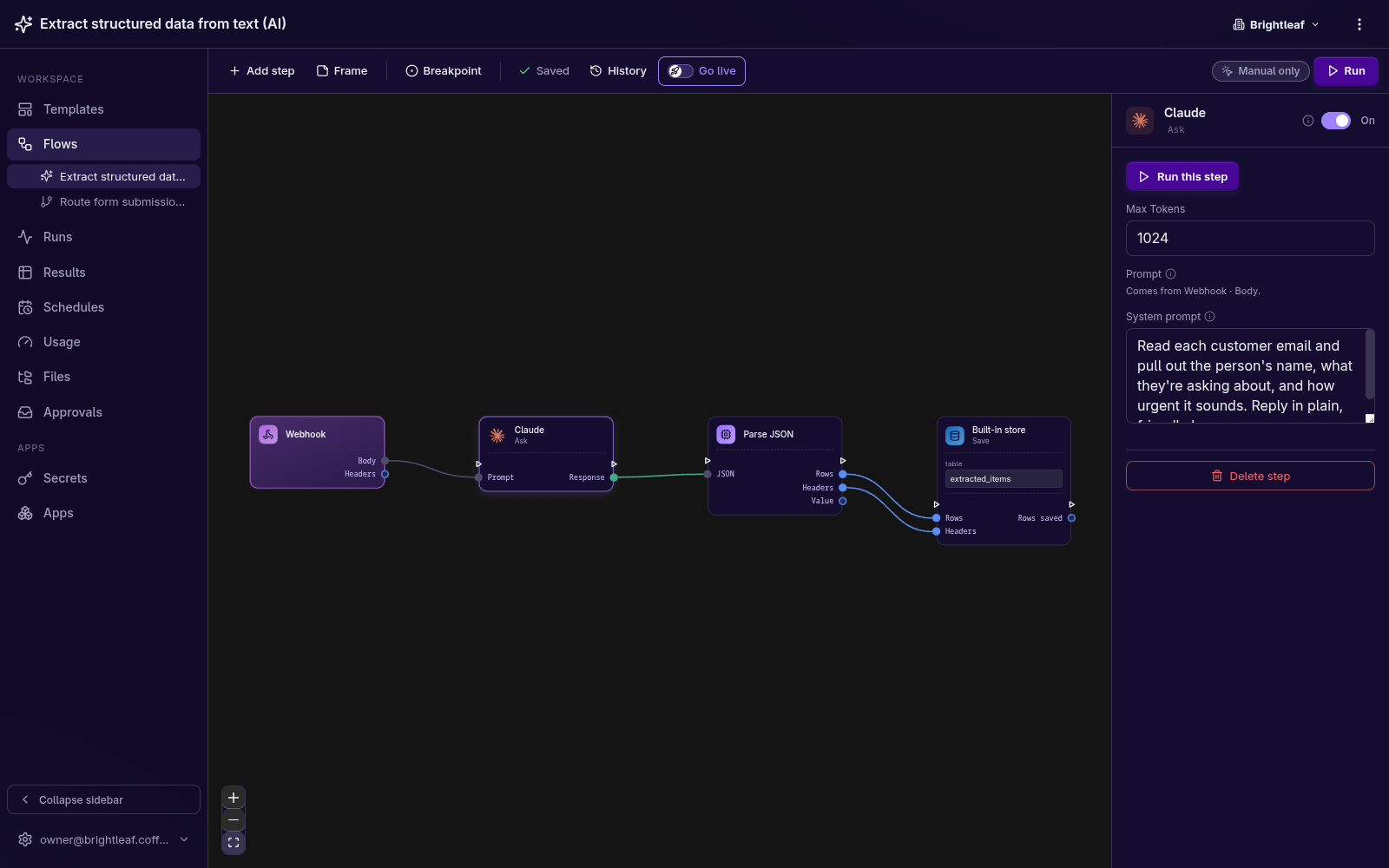1389x868 pixels.
Task: Select the Route form submission flow
Action: pyautogui.click(x=103, y=201)
